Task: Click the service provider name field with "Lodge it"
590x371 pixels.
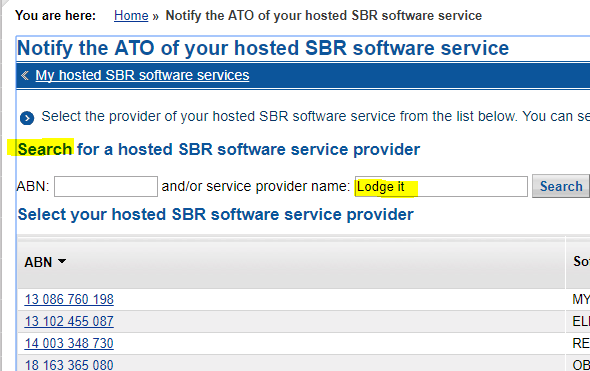Action: 441,186
